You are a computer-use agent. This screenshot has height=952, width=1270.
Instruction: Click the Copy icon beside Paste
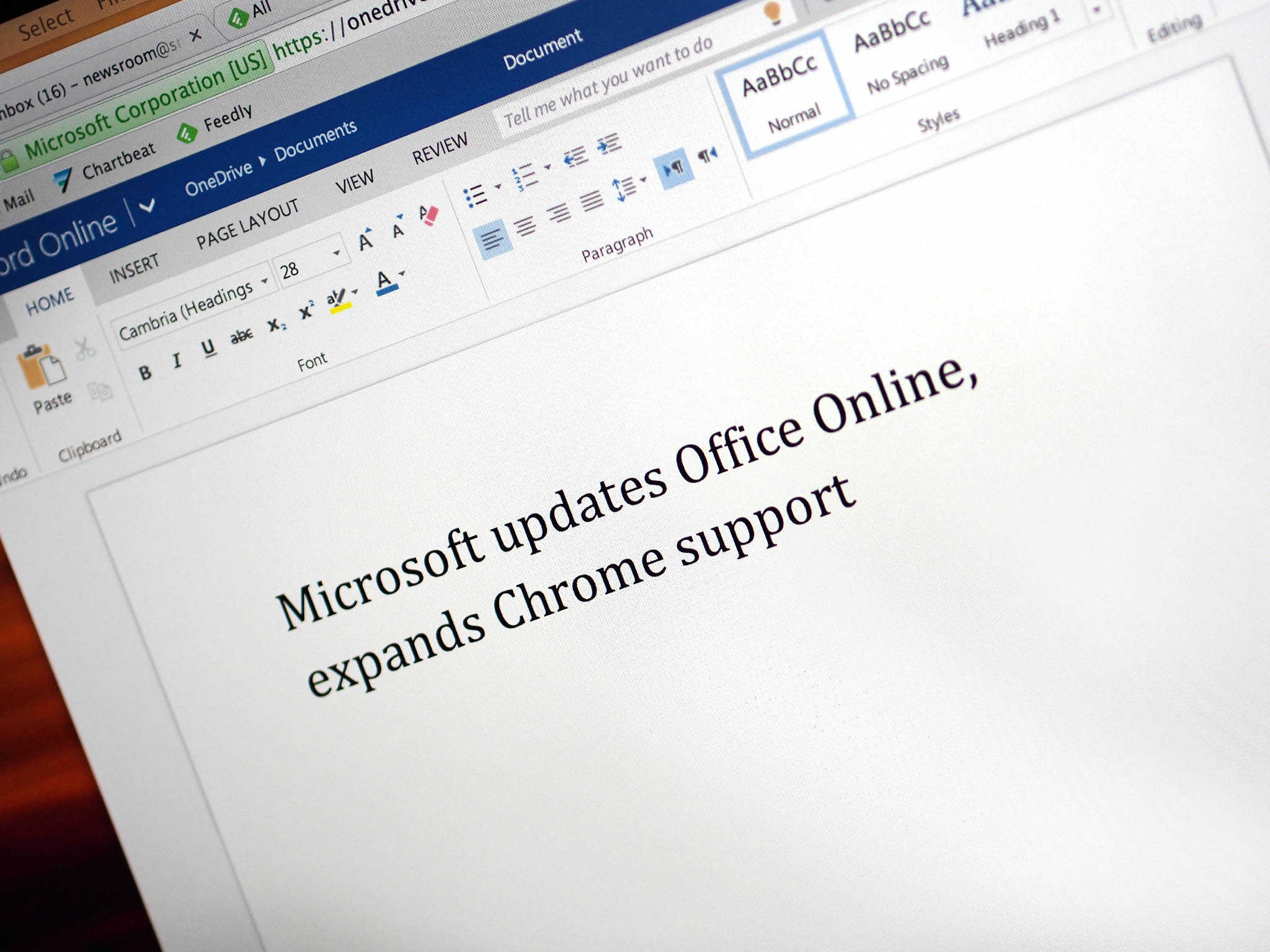[99, 391]
